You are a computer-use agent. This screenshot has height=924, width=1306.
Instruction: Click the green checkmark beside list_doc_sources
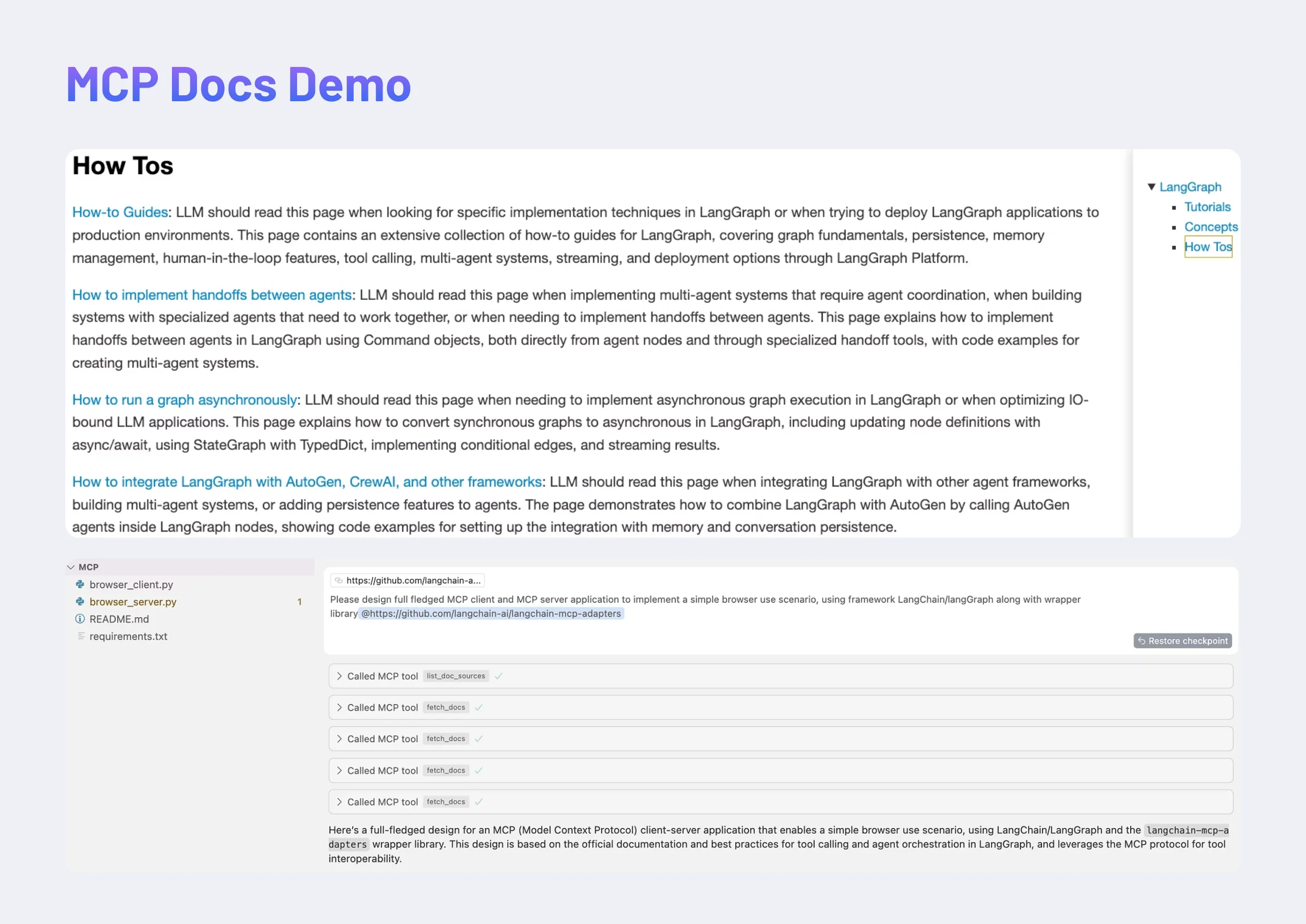coord(500,676)
